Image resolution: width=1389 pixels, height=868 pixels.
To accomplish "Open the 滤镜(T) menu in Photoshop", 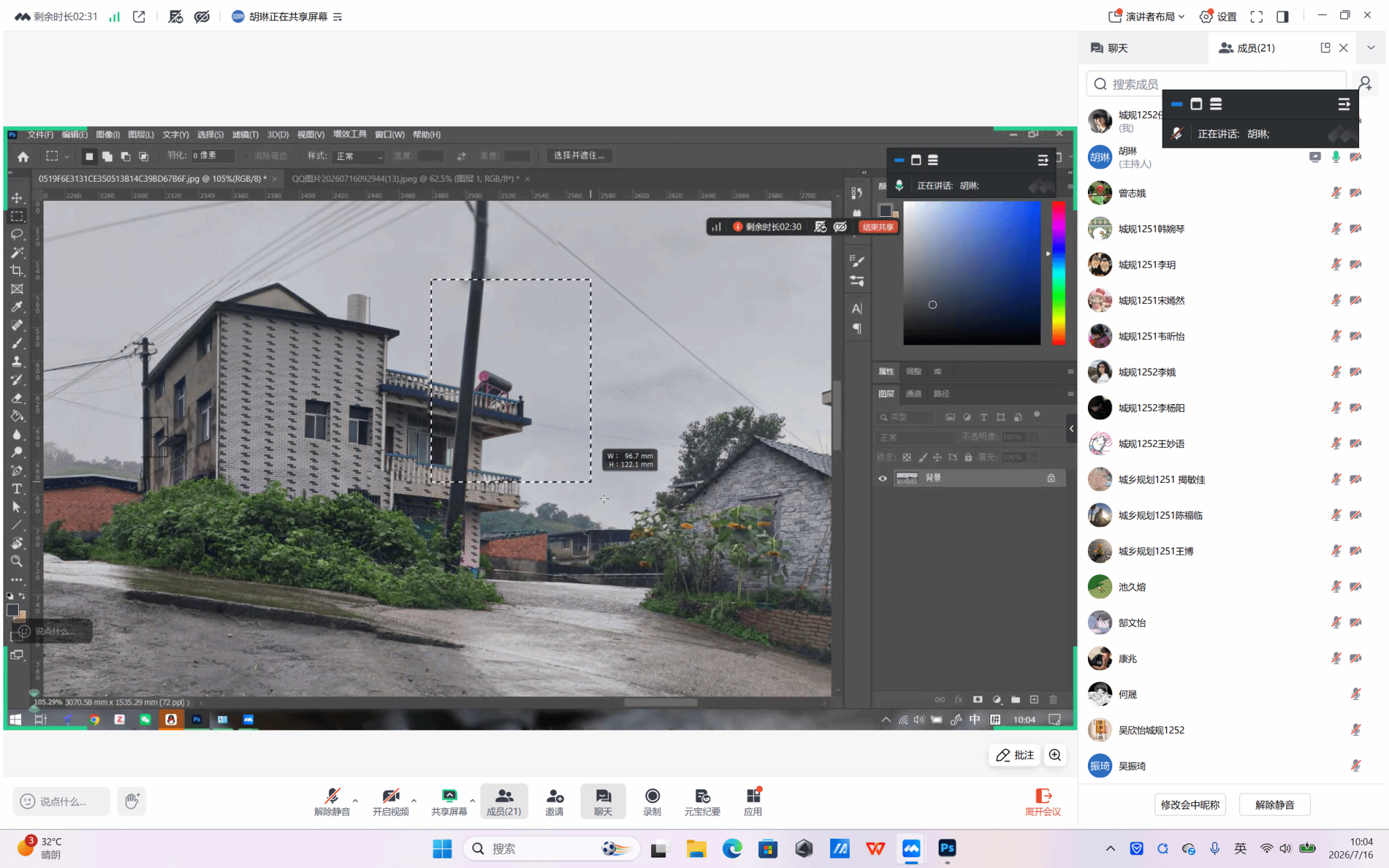I will [x=245, y=135].
